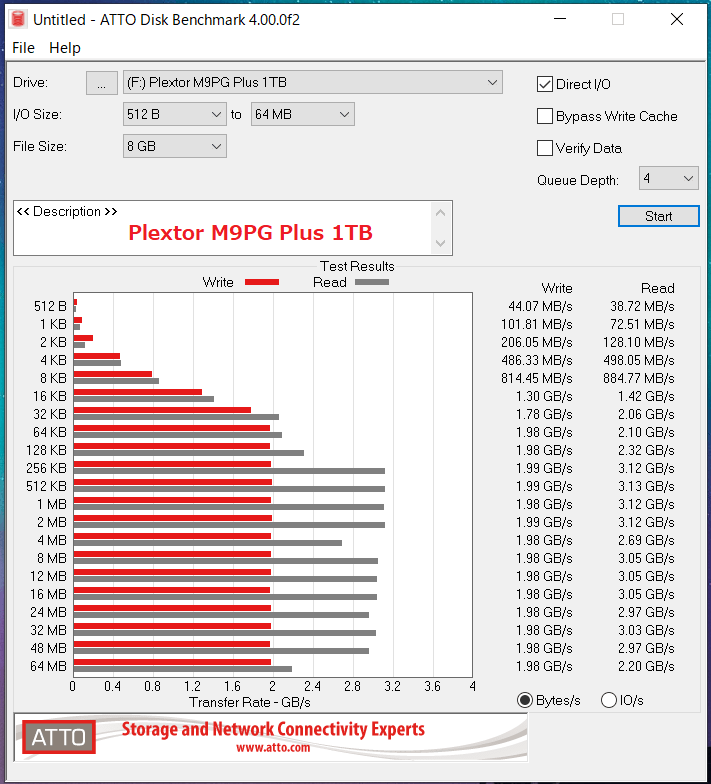Close the ATTO Disk Benchmark window
Screen dimensions: 711x784
pyautogui.click(x=676, y=19)
